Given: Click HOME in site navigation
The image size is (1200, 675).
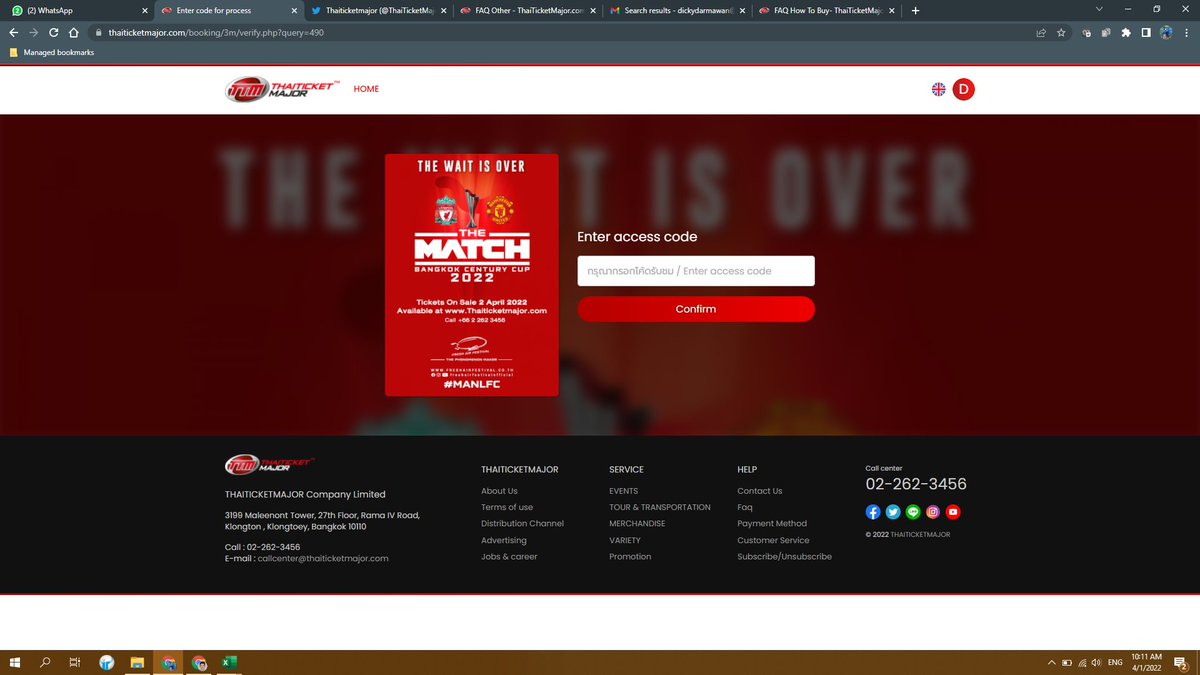Looking at the screenshot, I should pos(366,89).
